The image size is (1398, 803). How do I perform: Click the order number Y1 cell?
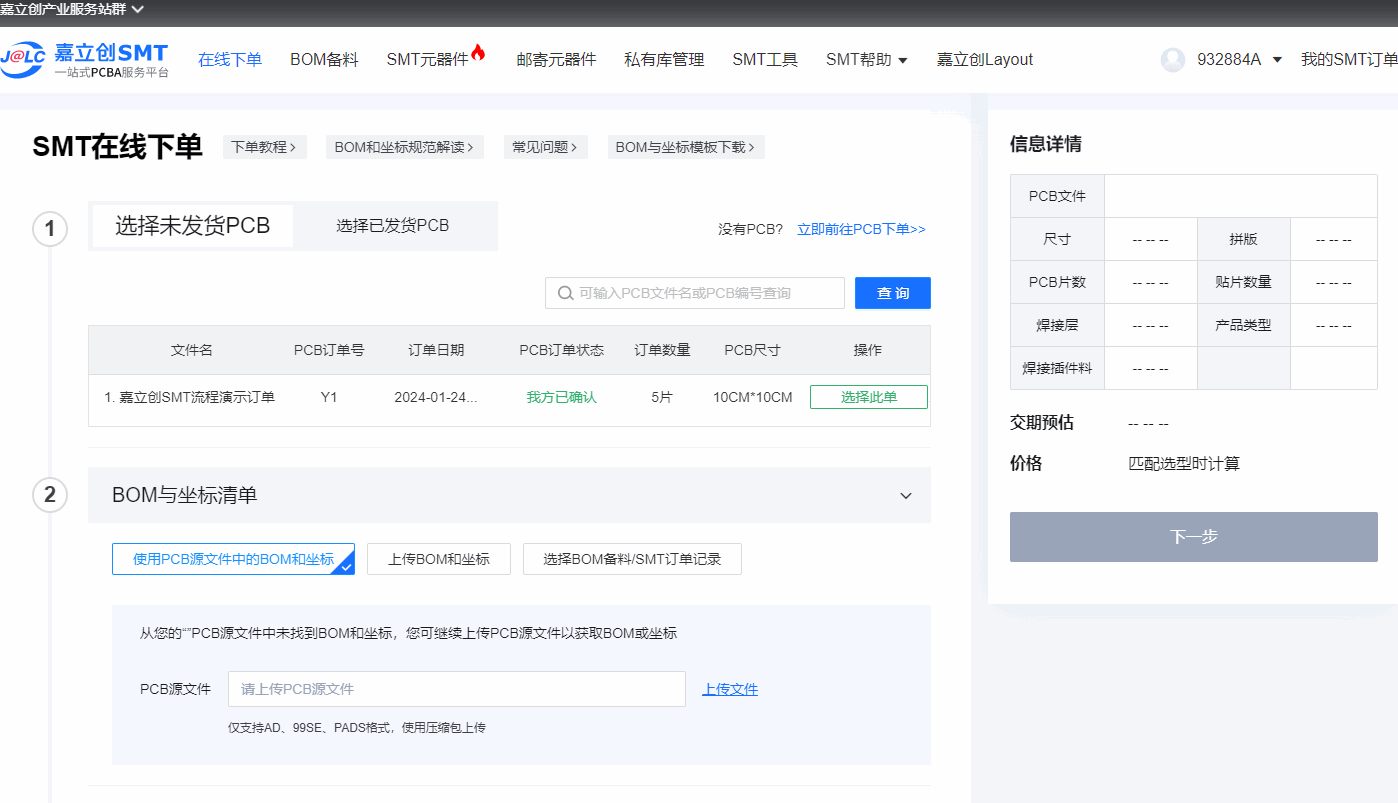(329, 397)
